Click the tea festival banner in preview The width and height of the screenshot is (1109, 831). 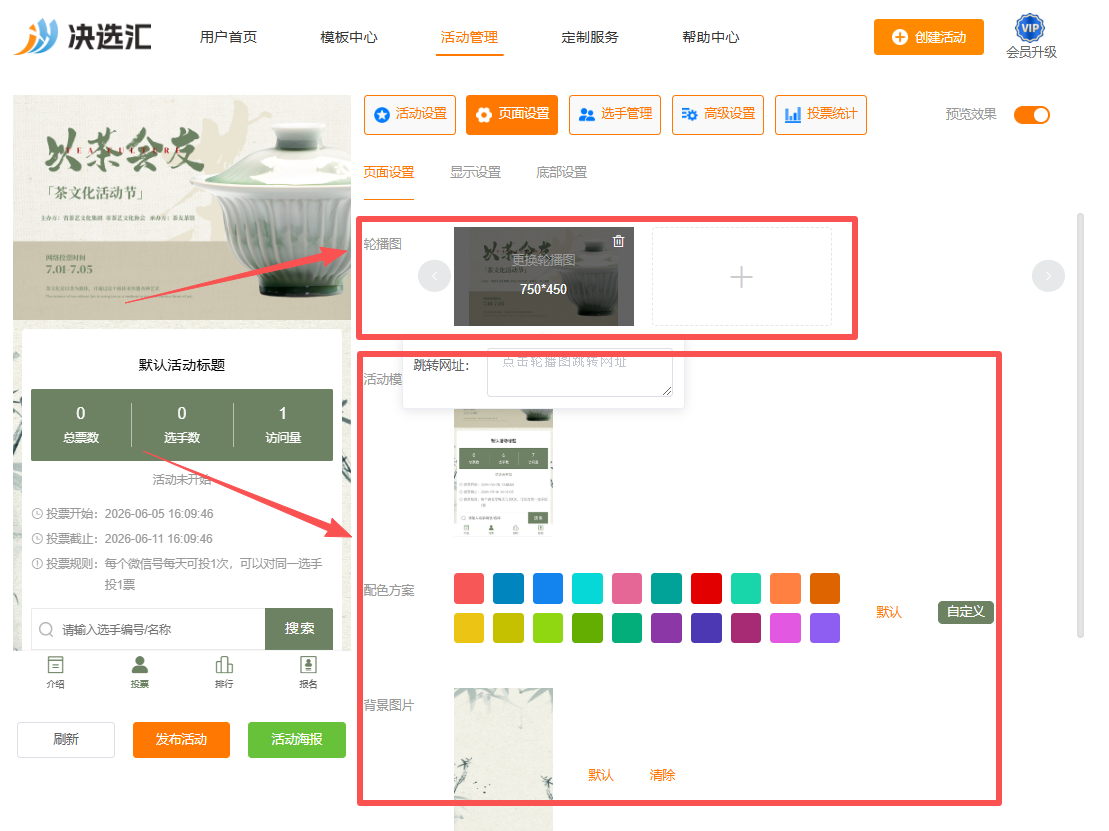pos(182,208)
